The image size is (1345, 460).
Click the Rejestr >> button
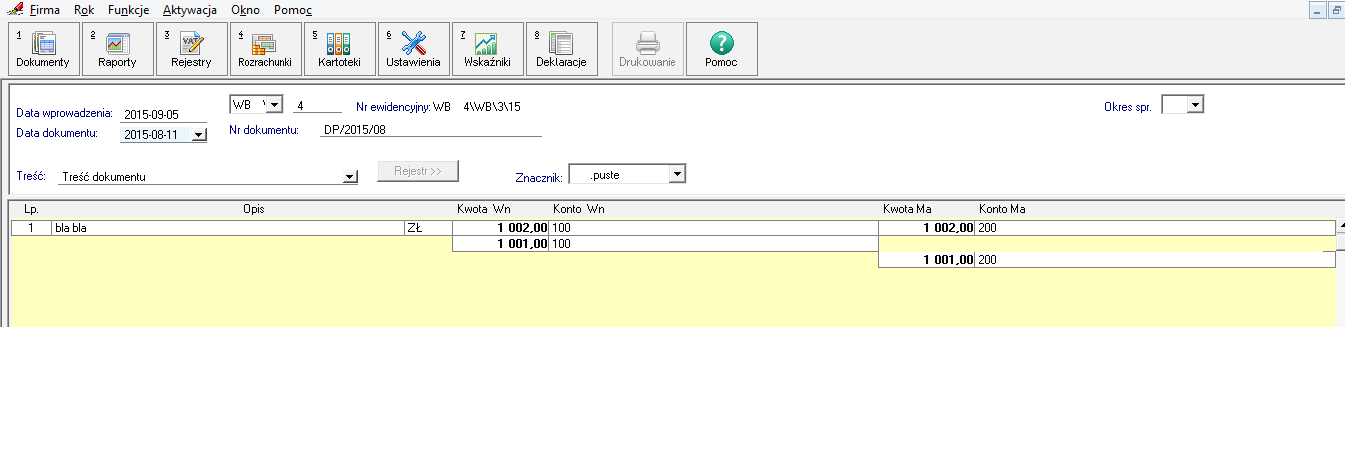tap(418, 171)
